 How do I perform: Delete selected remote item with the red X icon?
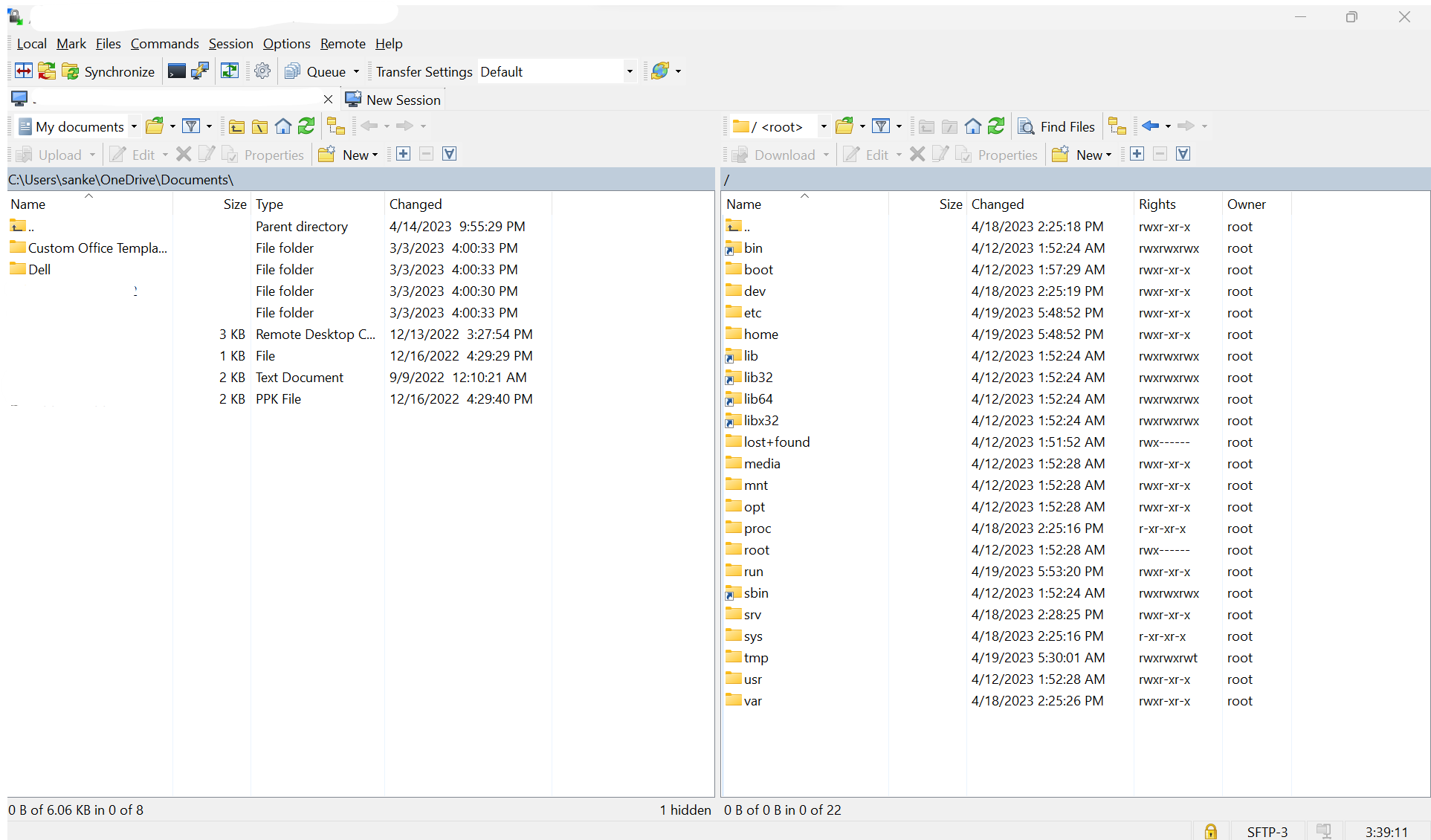917,154
